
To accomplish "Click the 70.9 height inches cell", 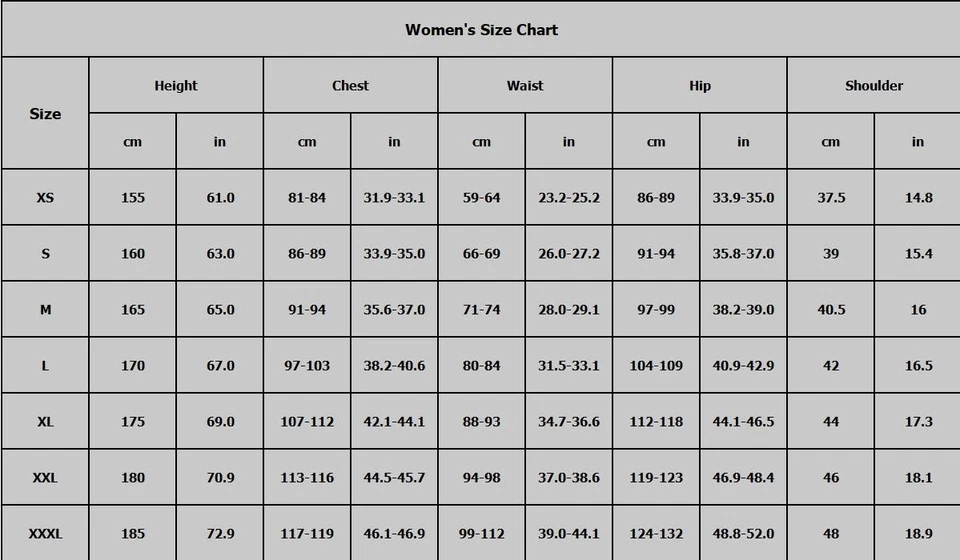I will [220, 478].
